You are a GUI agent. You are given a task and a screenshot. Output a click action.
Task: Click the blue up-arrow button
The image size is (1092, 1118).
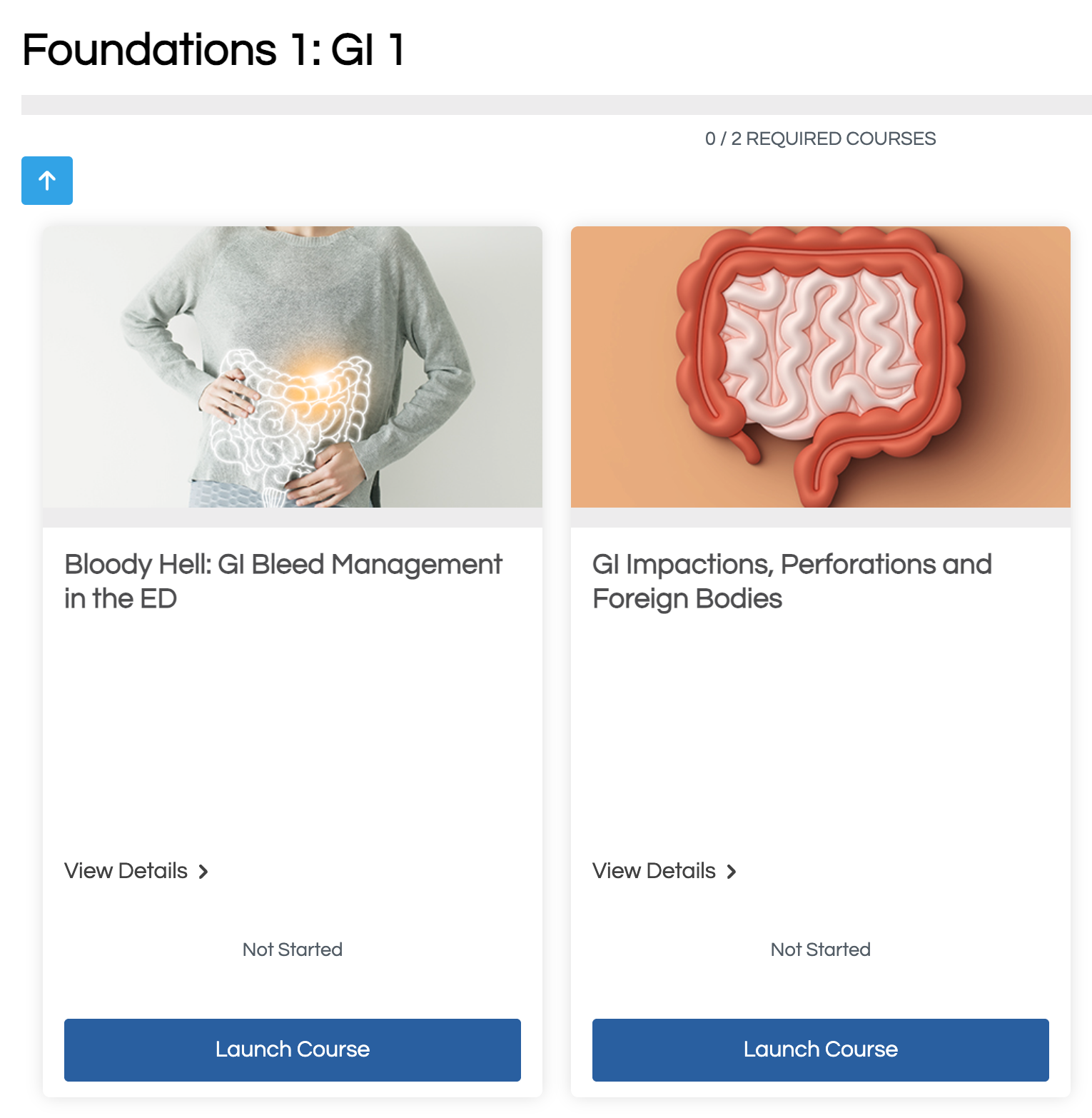click(47, 181)
